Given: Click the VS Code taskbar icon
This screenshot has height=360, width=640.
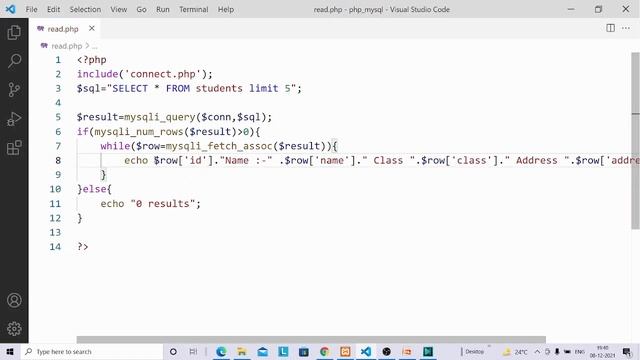Looking at the screenshot, I should [366, 351].
